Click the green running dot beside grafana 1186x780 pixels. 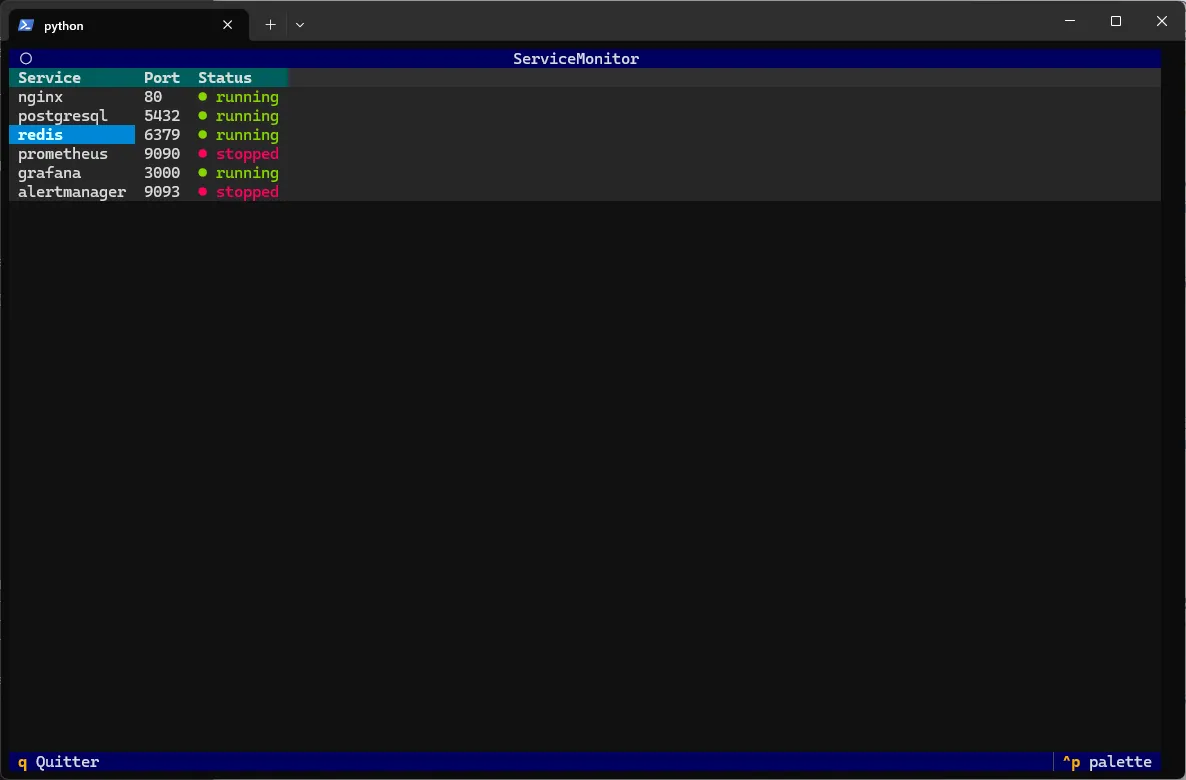pos(204,172)
